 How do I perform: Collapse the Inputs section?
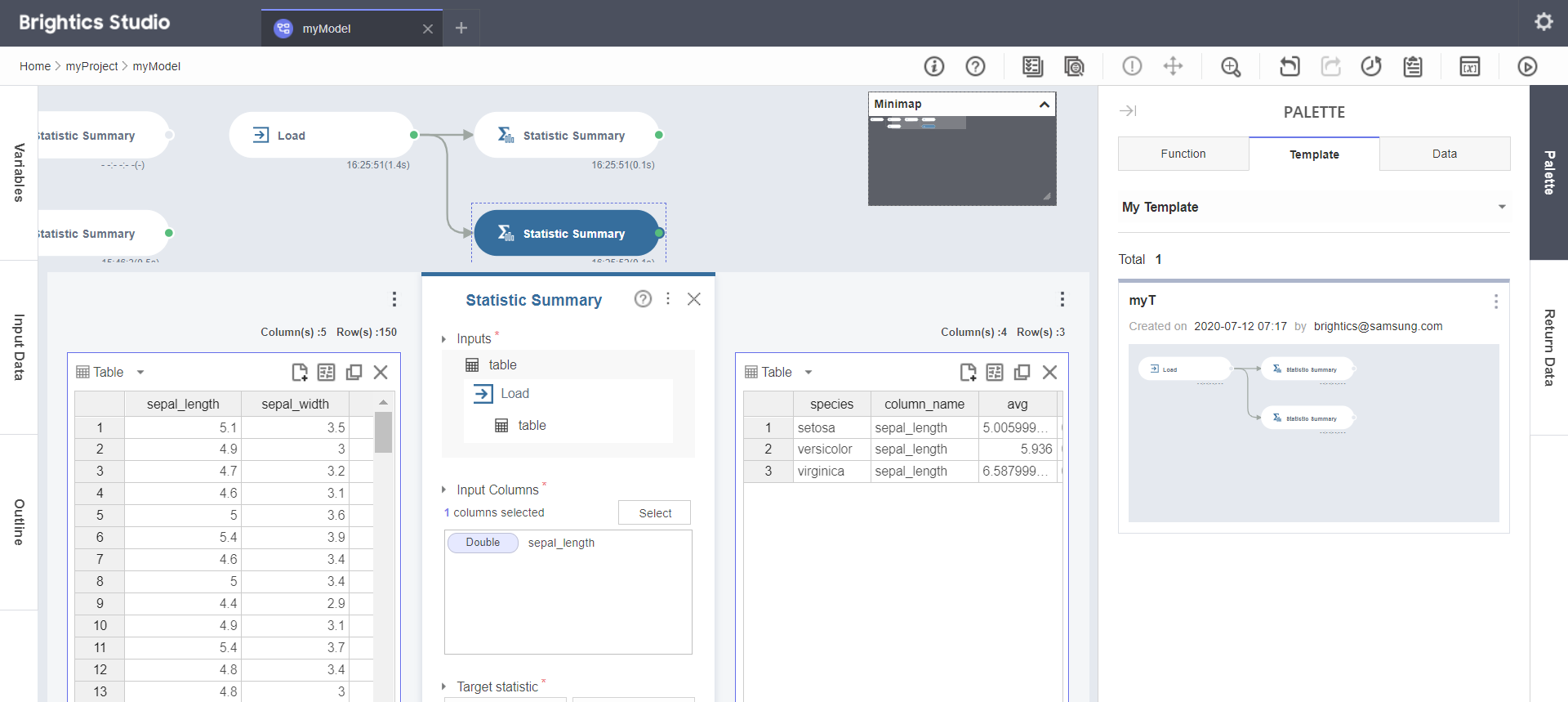pyautogui.click(x=443, y=339)
